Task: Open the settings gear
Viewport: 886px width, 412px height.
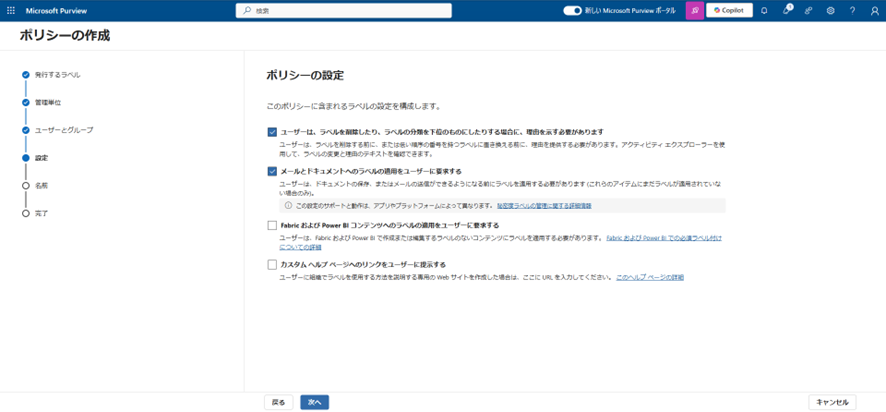Action: [x=831, y=10]
